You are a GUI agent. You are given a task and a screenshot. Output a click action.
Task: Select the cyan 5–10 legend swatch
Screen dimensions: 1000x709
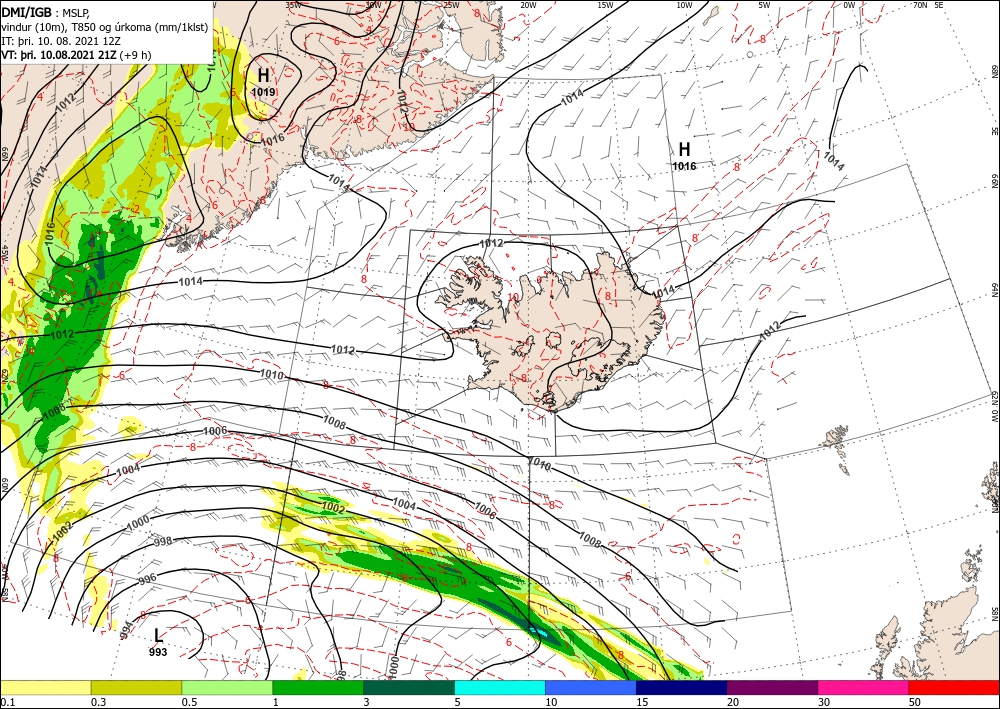[500, 687]
